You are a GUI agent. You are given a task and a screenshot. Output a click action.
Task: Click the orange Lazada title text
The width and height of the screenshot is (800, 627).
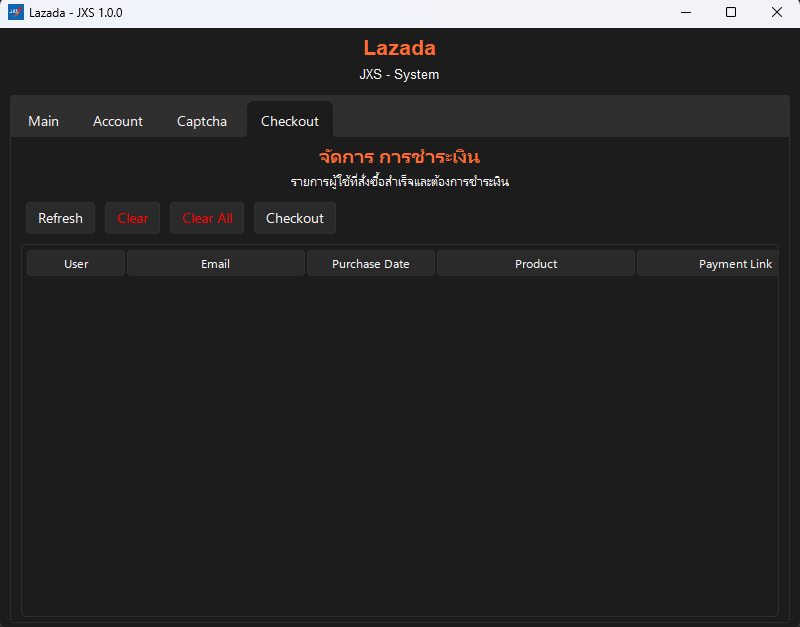point(400,48)
